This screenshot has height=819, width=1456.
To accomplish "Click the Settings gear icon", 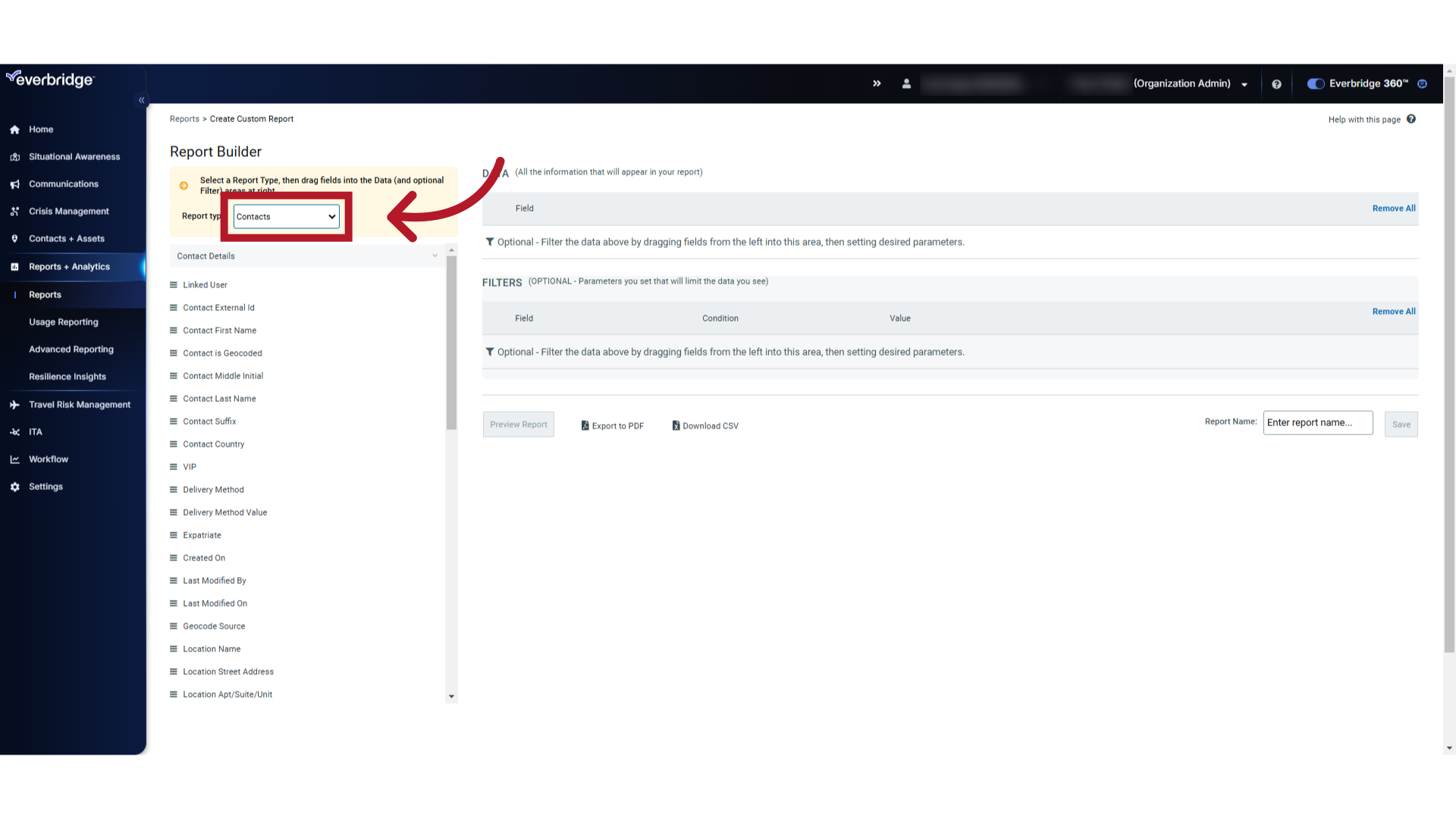I will coord(15,486).
